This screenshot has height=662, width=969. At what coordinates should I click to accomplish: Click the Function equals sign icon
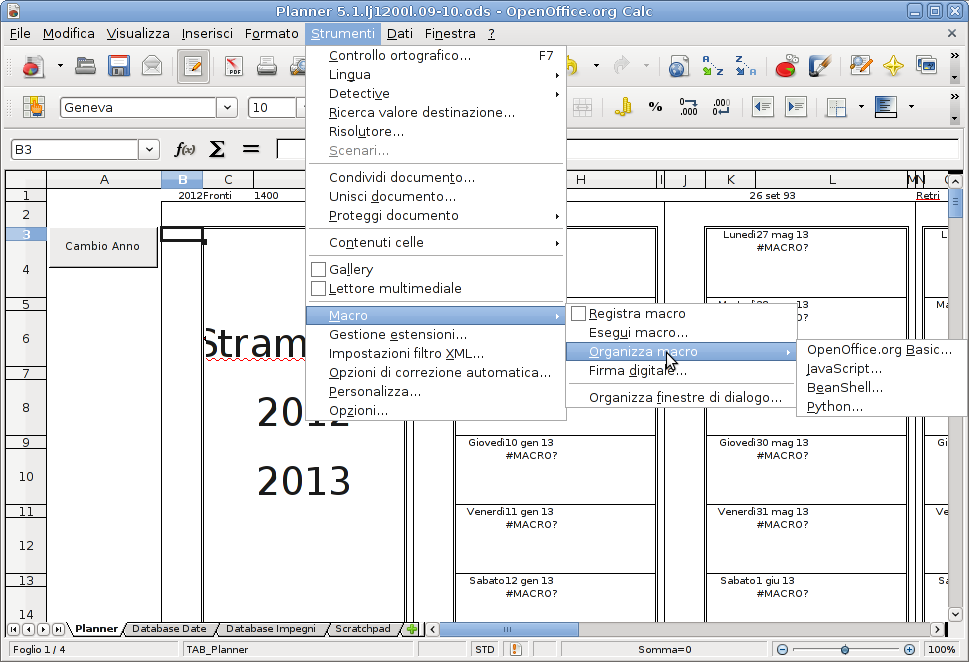(x=250, y=149)
